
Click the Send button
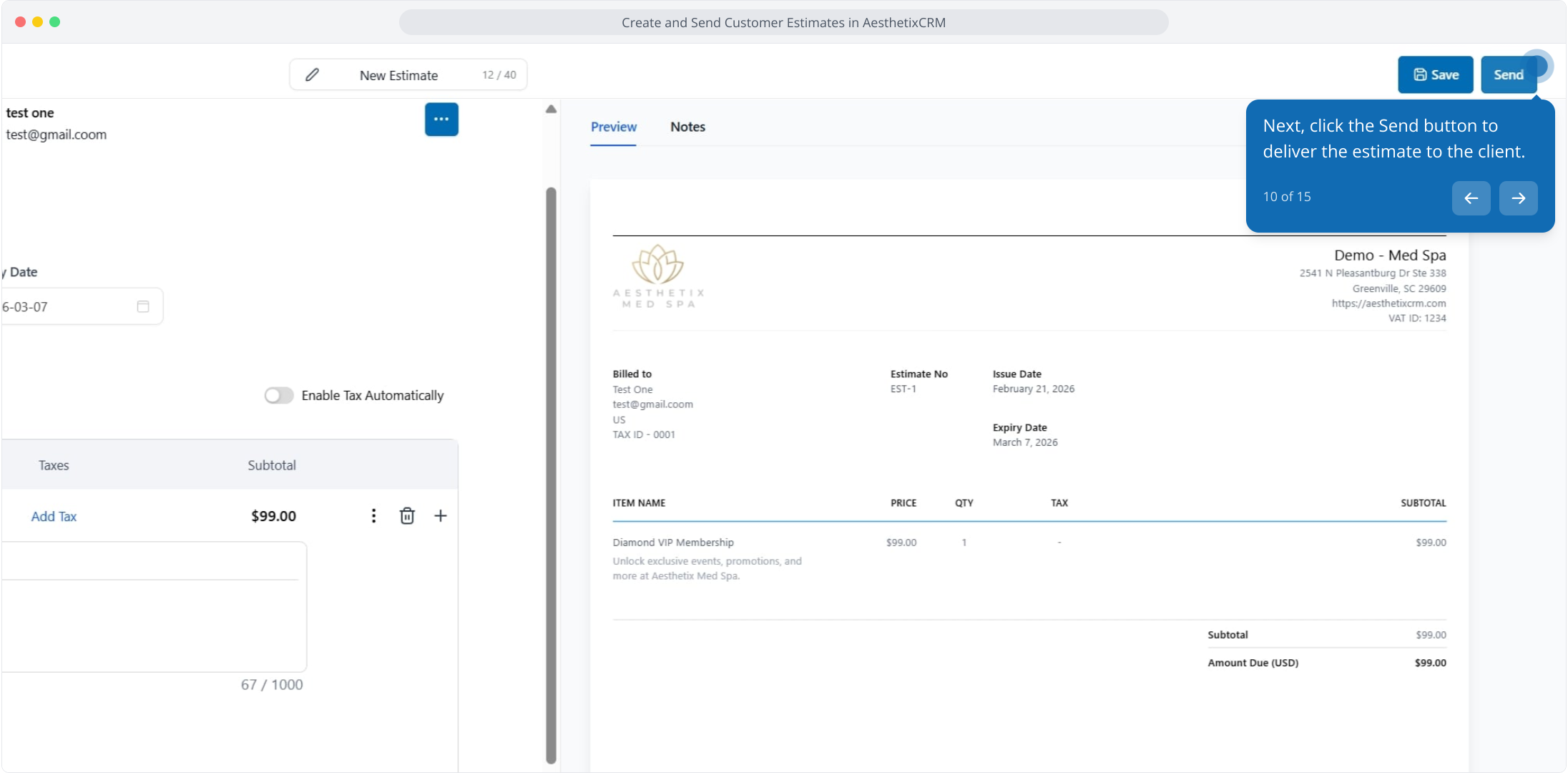point(1508,75)
